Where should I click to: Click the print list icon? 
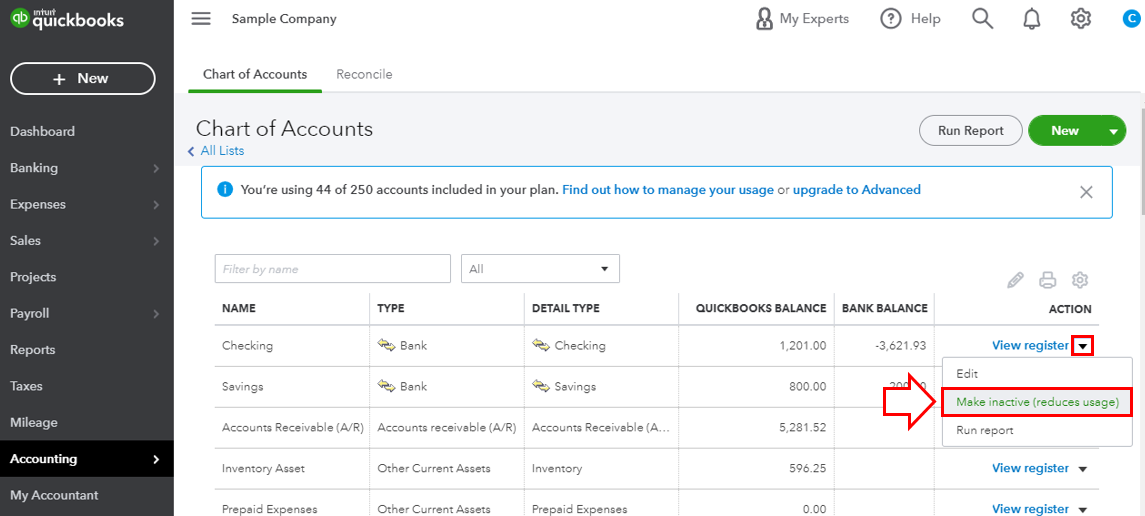click(1047, 280)
